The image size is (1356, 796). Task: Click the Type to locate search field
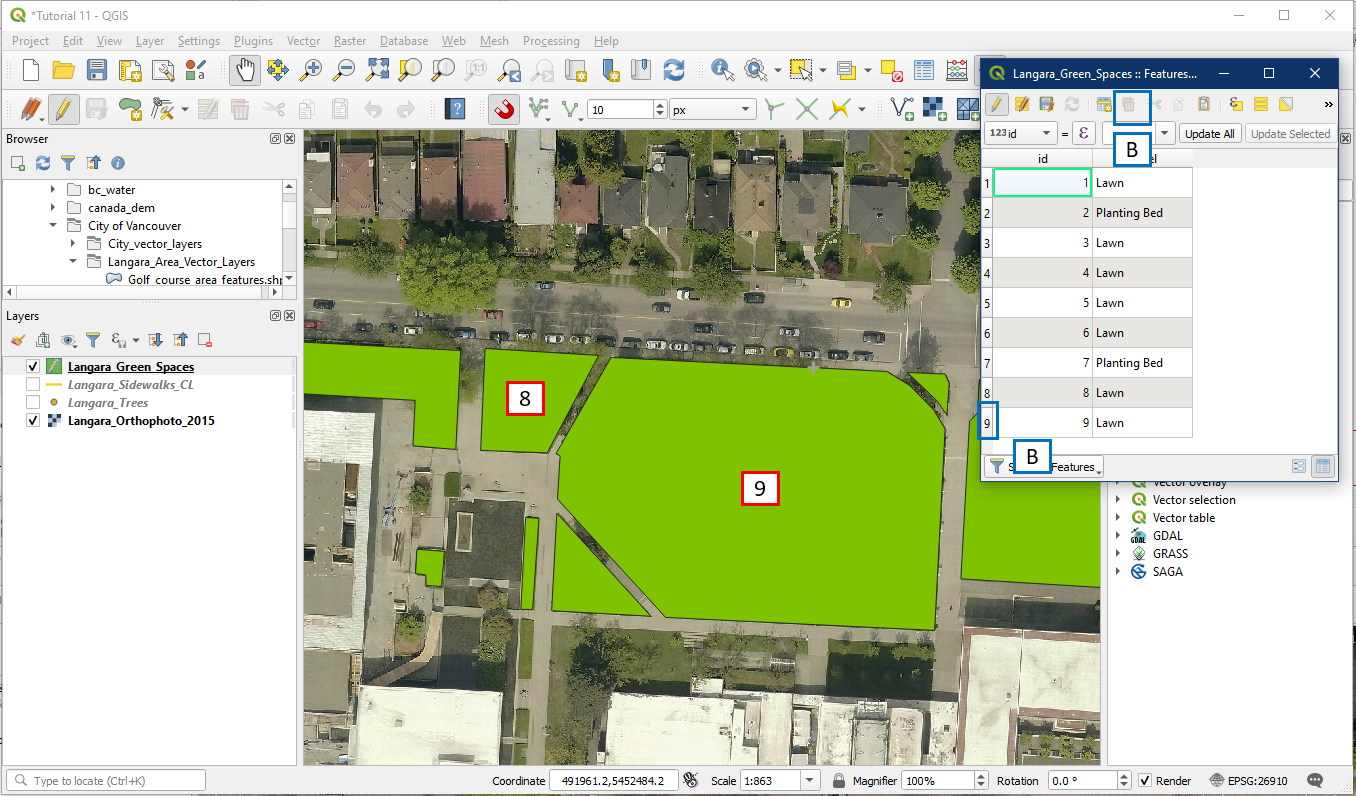click(x=110, y=781)
